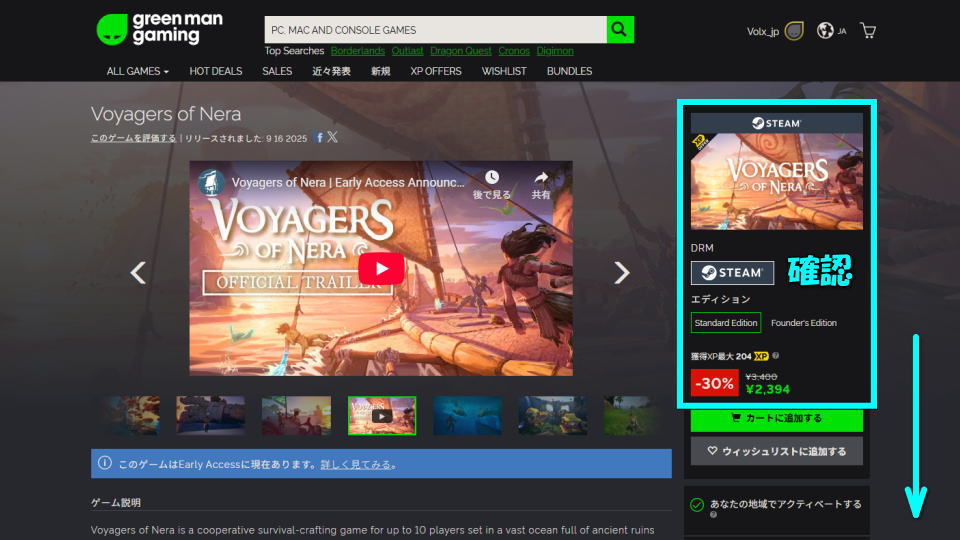Click the Dragon Quest top search link
Viewport: 960px width, 540px height.
pos(460,51)
